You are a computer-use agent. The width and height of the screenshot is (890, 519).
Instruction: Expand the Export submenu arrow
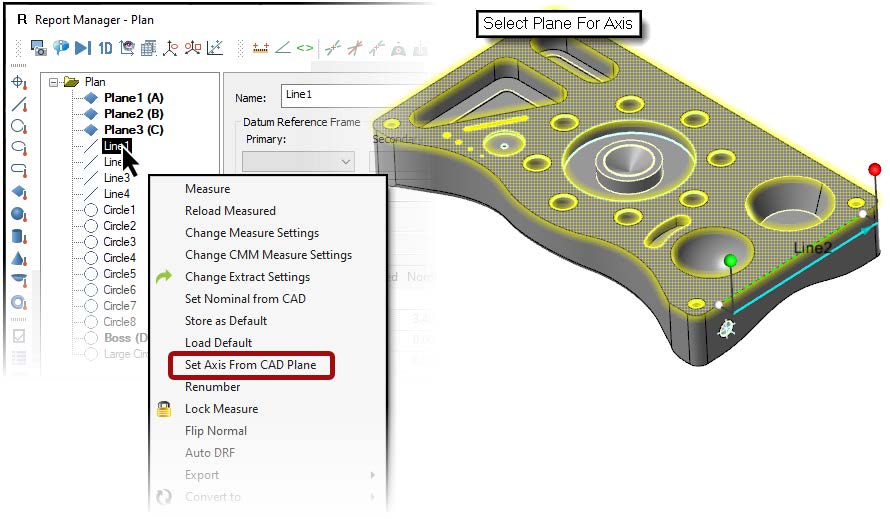tap(372, 475)
